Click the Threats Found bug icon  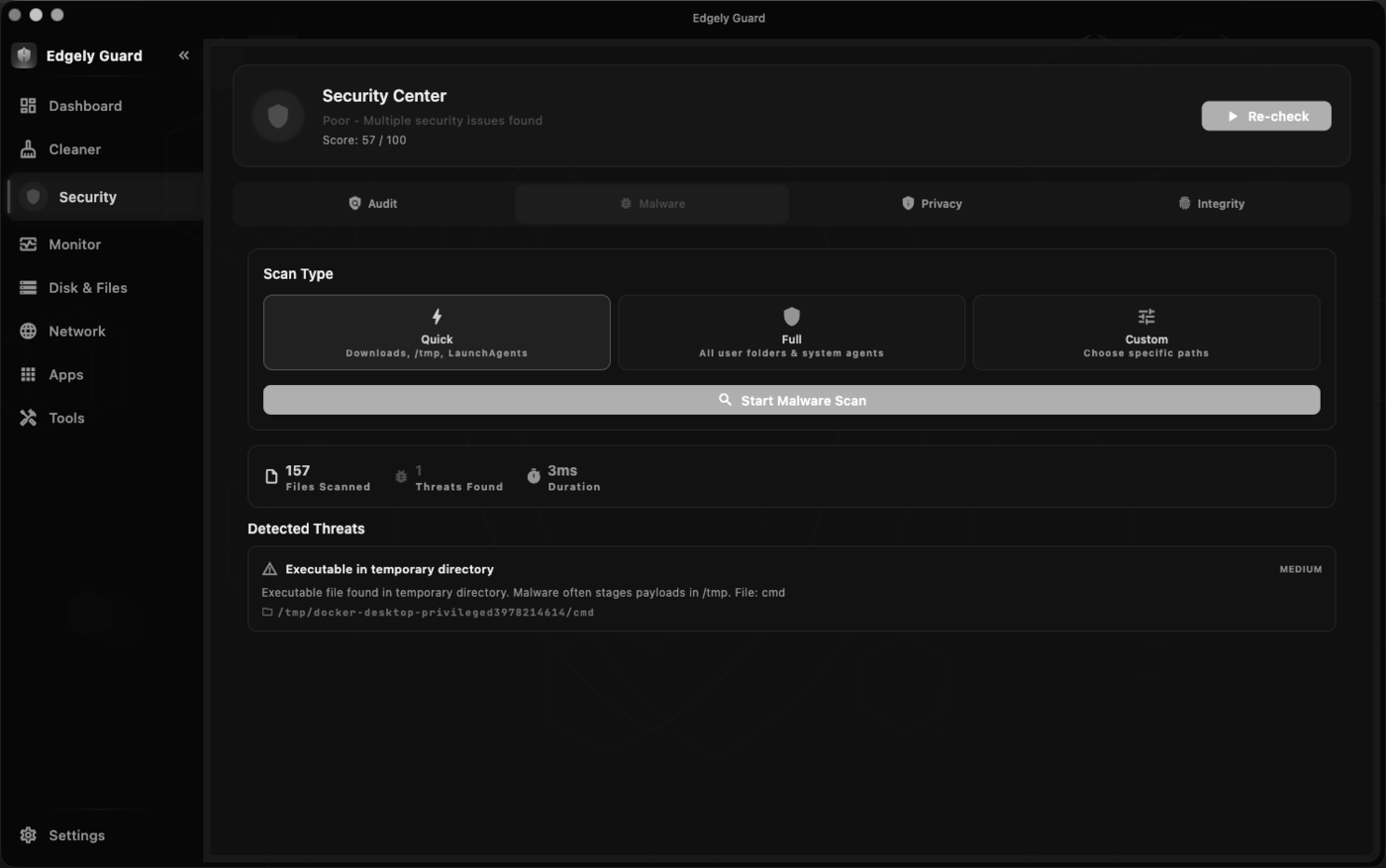pos(401,477)
